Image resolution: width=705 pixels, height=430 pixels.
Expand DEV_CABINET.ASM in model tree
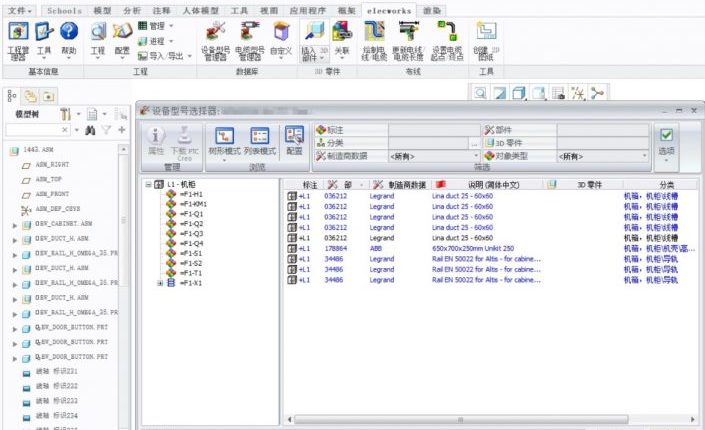click(x=15, y=224)
